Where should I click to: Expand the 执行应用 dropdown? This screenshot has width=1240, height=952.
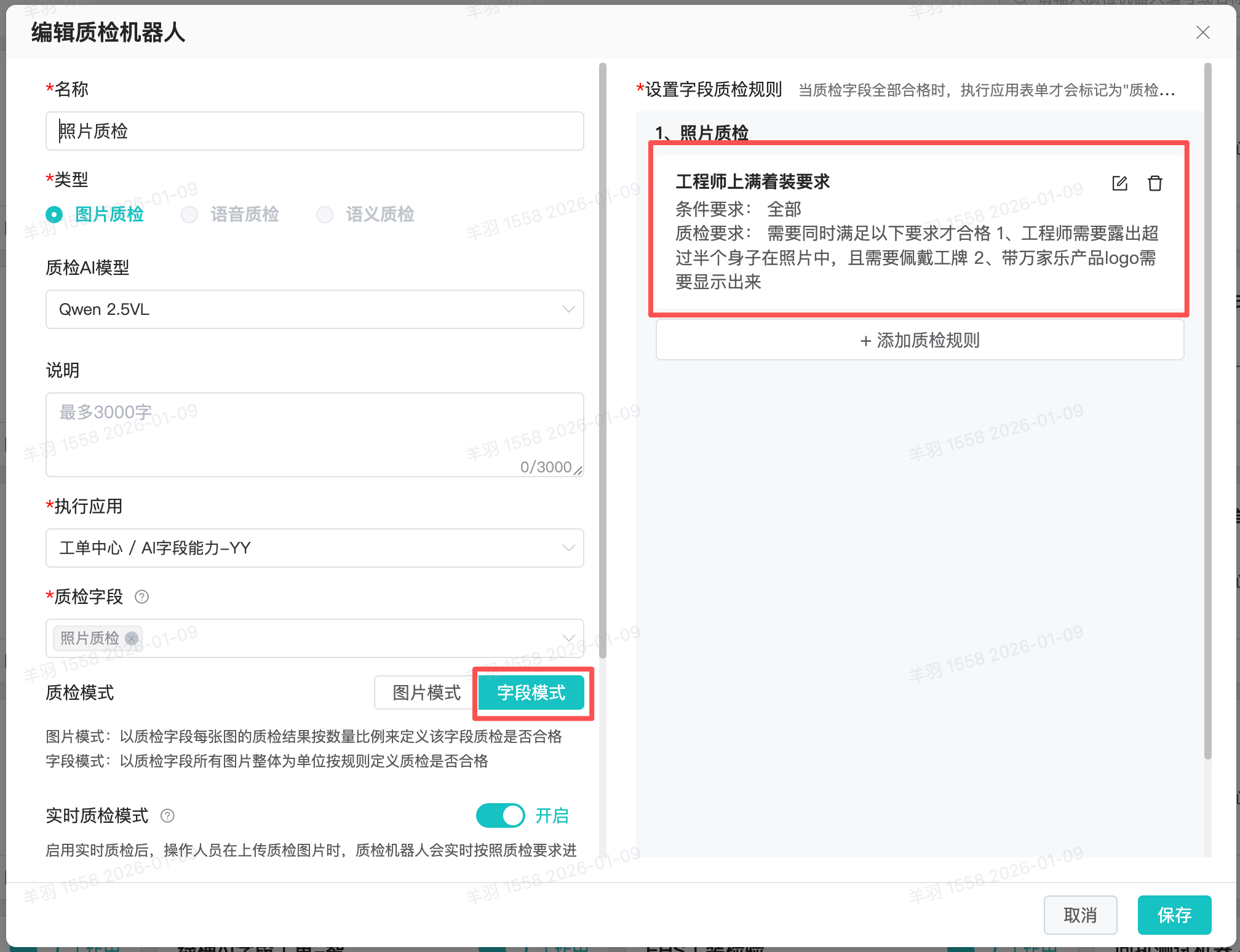click(x=314, y=548)
